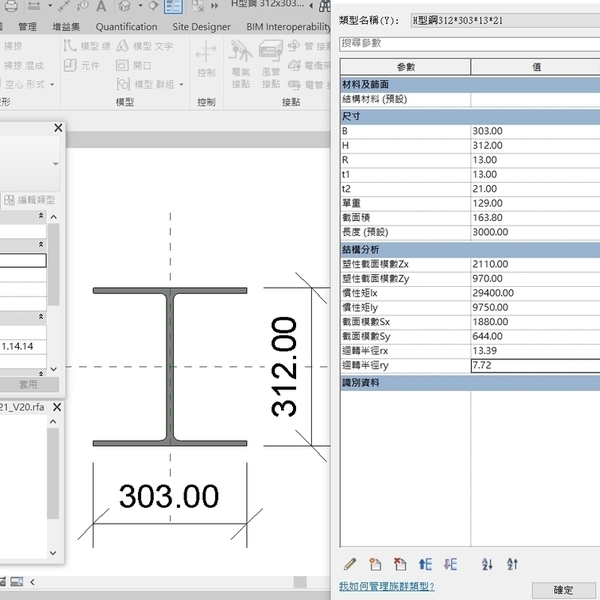Switch to the Site Designer tab

[201, 26]
